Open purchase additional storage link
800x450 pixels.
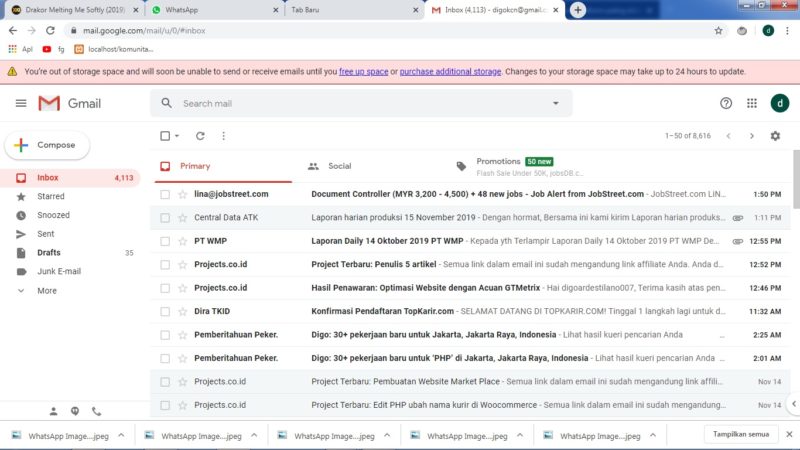(x=450, y=72)
